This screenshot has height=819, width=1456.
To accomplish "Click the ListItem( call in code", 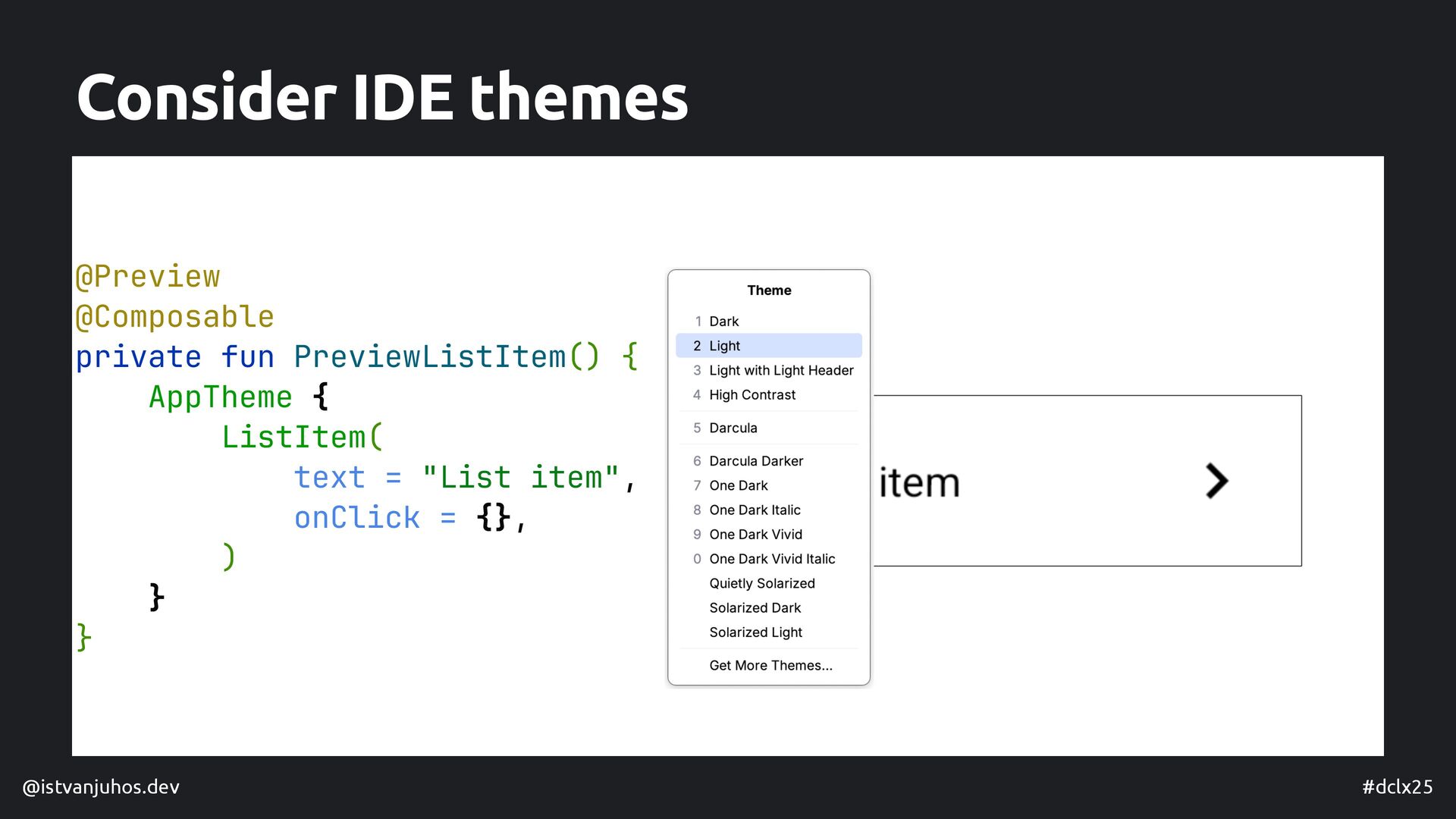I will (303, 437).
